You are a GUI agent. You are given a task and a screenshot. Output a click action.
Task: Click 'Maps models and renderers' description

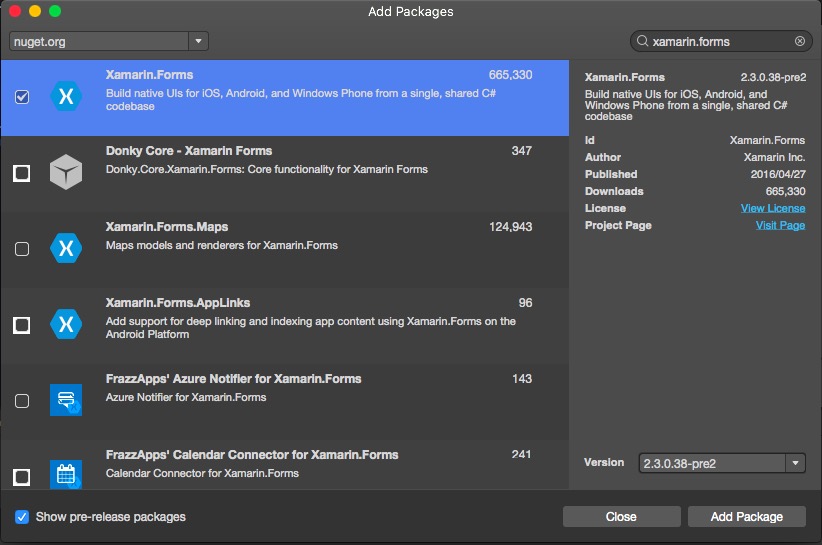coord(222,245)
